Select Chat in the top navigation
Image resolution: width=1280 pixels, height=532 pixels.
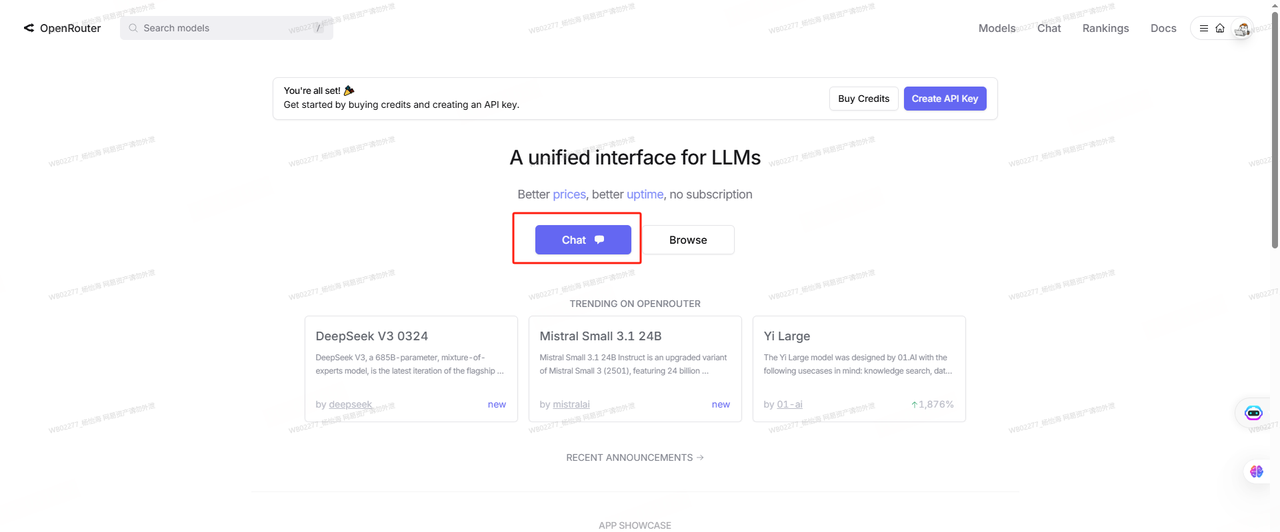[x=1049, y=28]
